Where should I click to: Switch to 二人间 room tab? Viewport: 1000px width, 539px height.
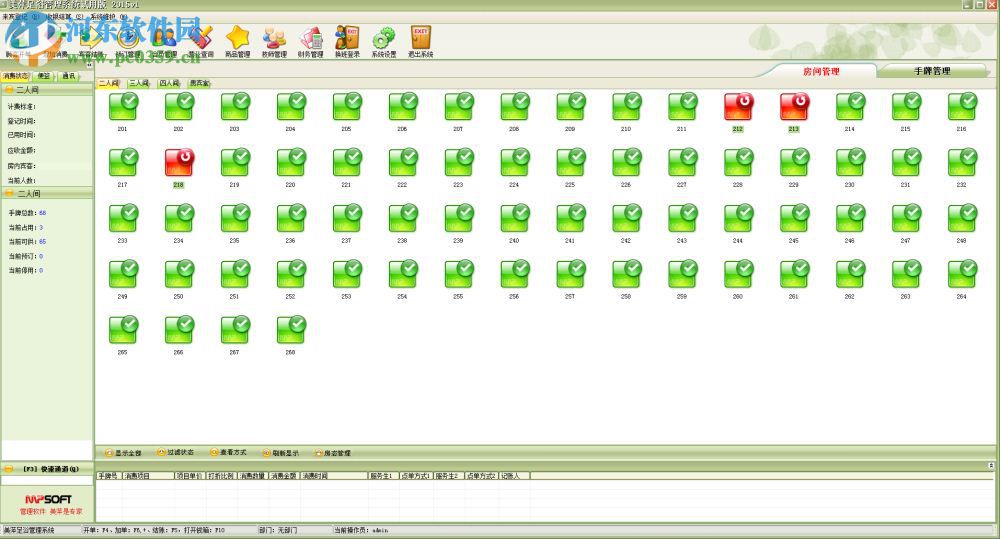pos(109,83)
